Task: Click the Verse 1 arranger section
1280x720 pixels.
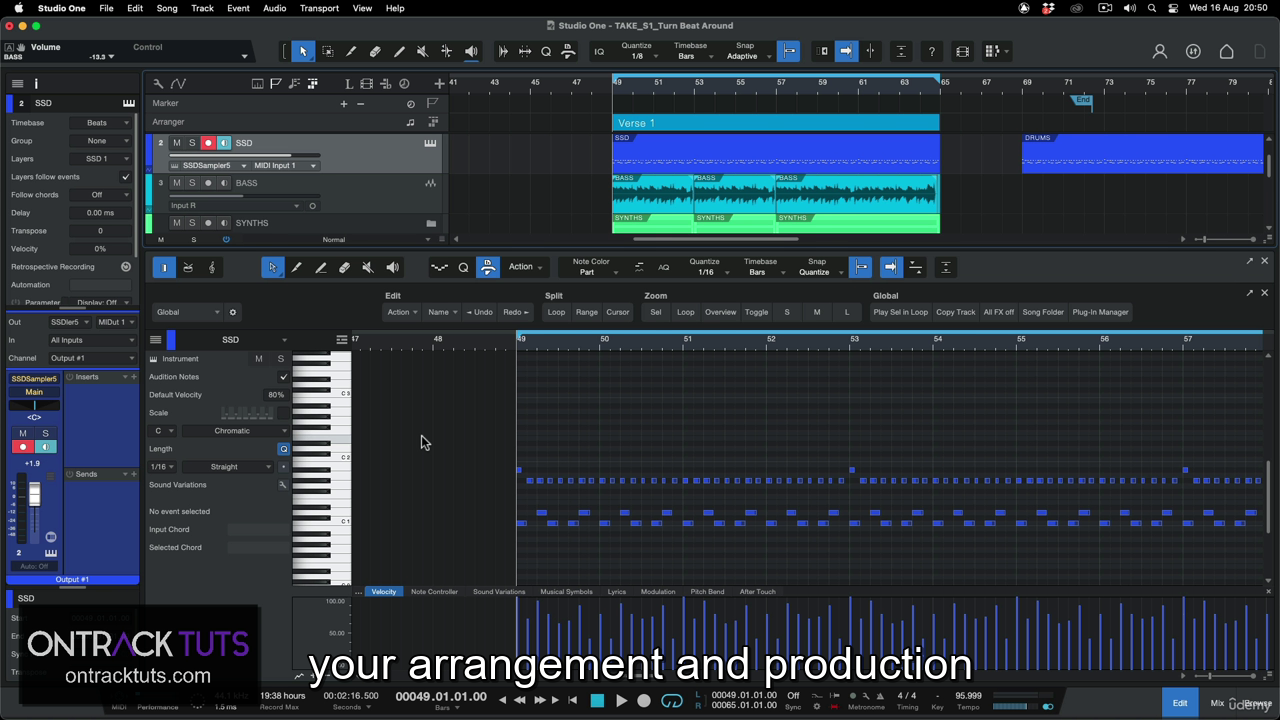Action: pyautogui.click(x=775, y=123)
